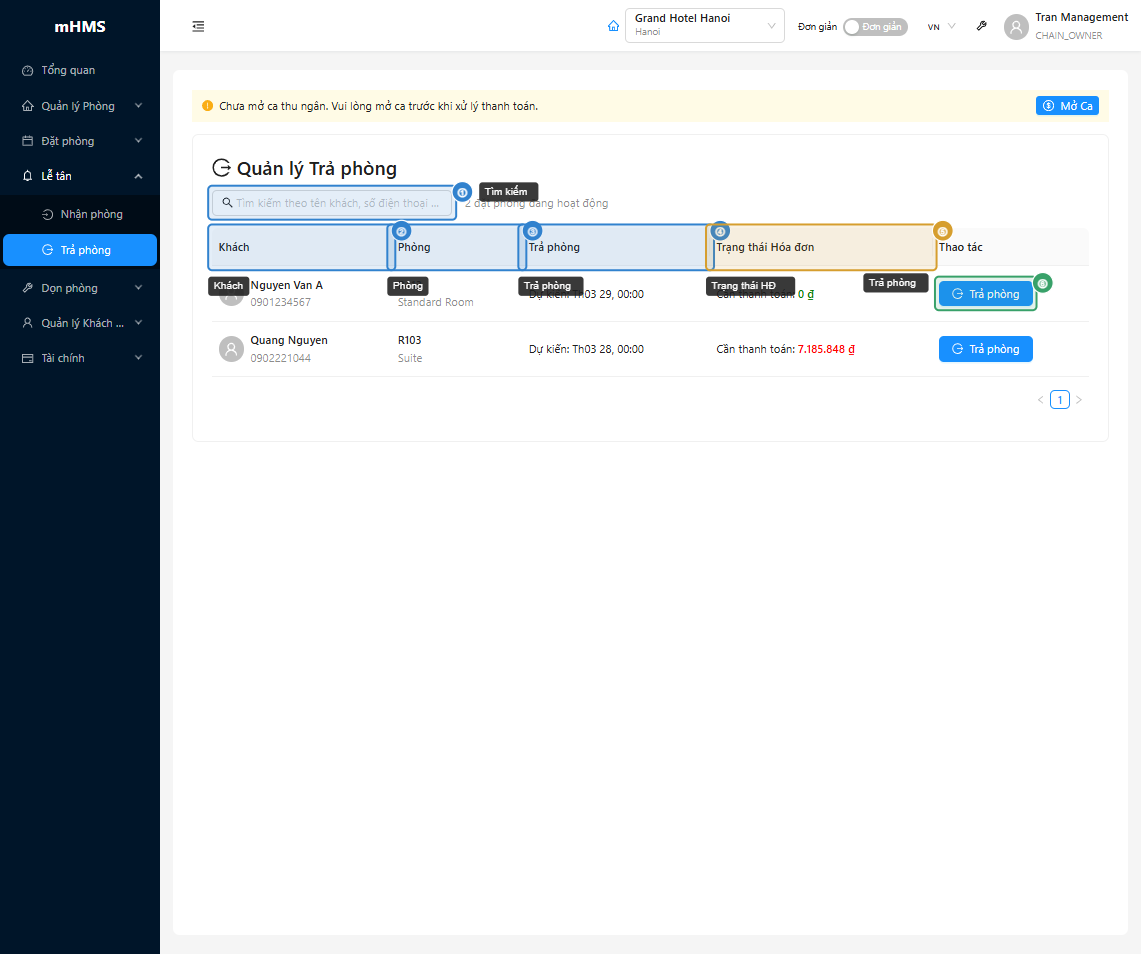This screenshot has height=954, width=1141.
Task: Collapse the sidebar with the menu fold icon
Action: (198, 26)
